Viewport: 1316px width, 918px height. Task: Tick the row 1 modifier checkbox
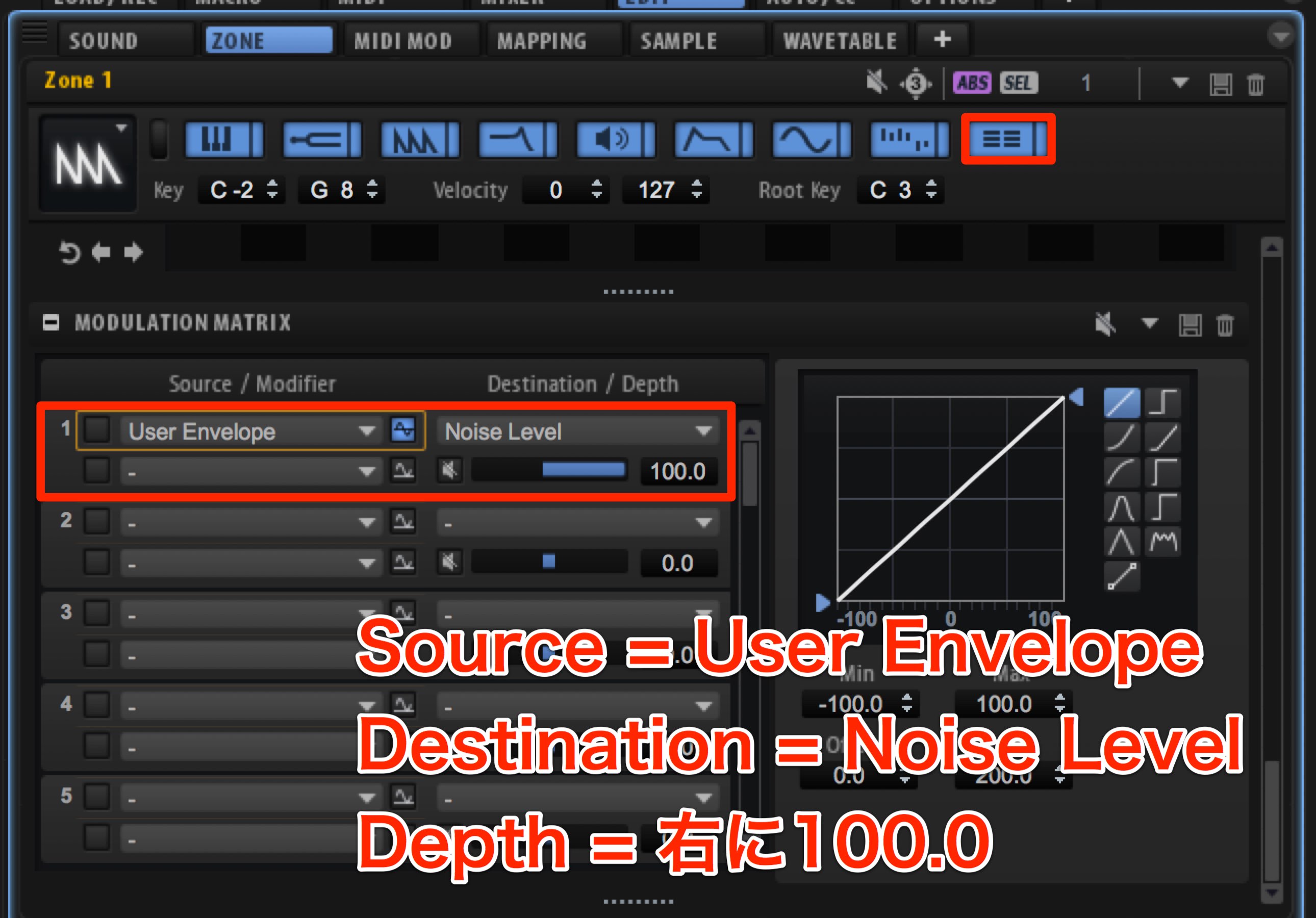tap(97, 470)
